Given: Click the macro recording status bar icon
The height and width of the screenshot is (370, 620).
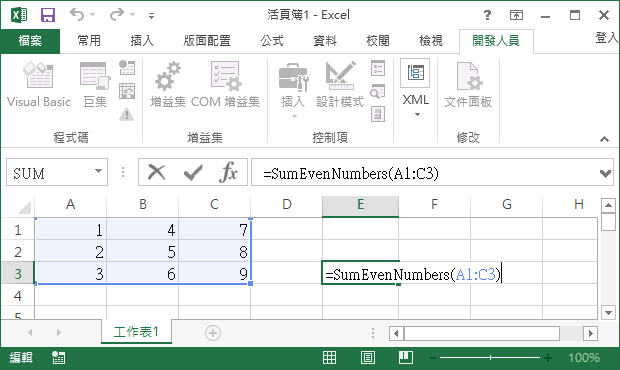Looking at the screenshot, I should (x=59, y=358).
